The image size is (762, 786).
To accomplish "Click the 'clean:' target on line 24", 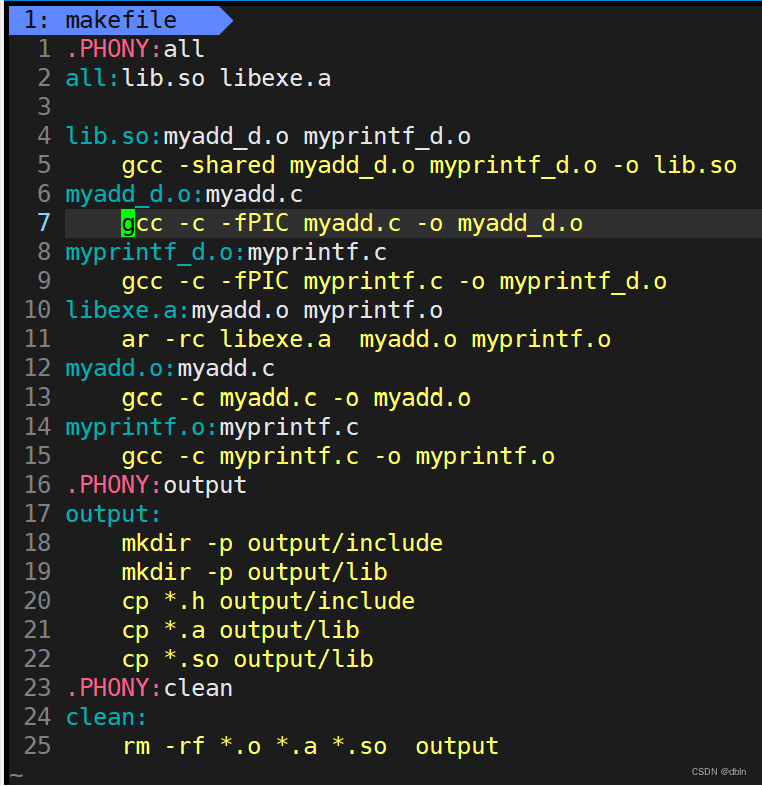I will coord(106,717).
